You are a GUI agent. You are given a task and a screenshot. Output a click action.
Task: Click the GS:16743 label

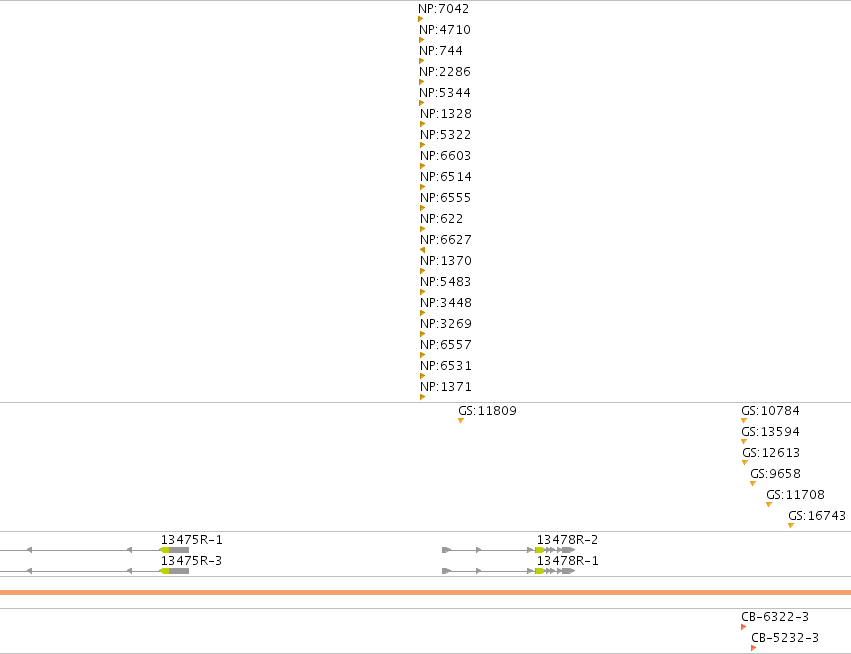[817, 516]
